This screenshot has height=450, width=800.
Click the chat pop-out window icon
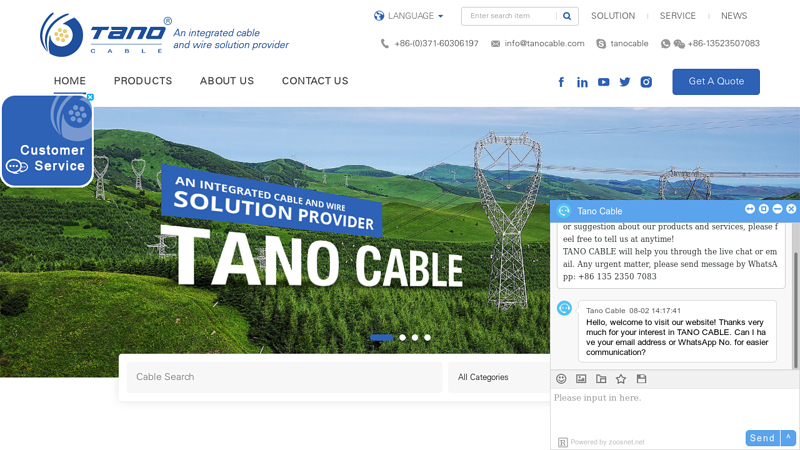point(763,209)
